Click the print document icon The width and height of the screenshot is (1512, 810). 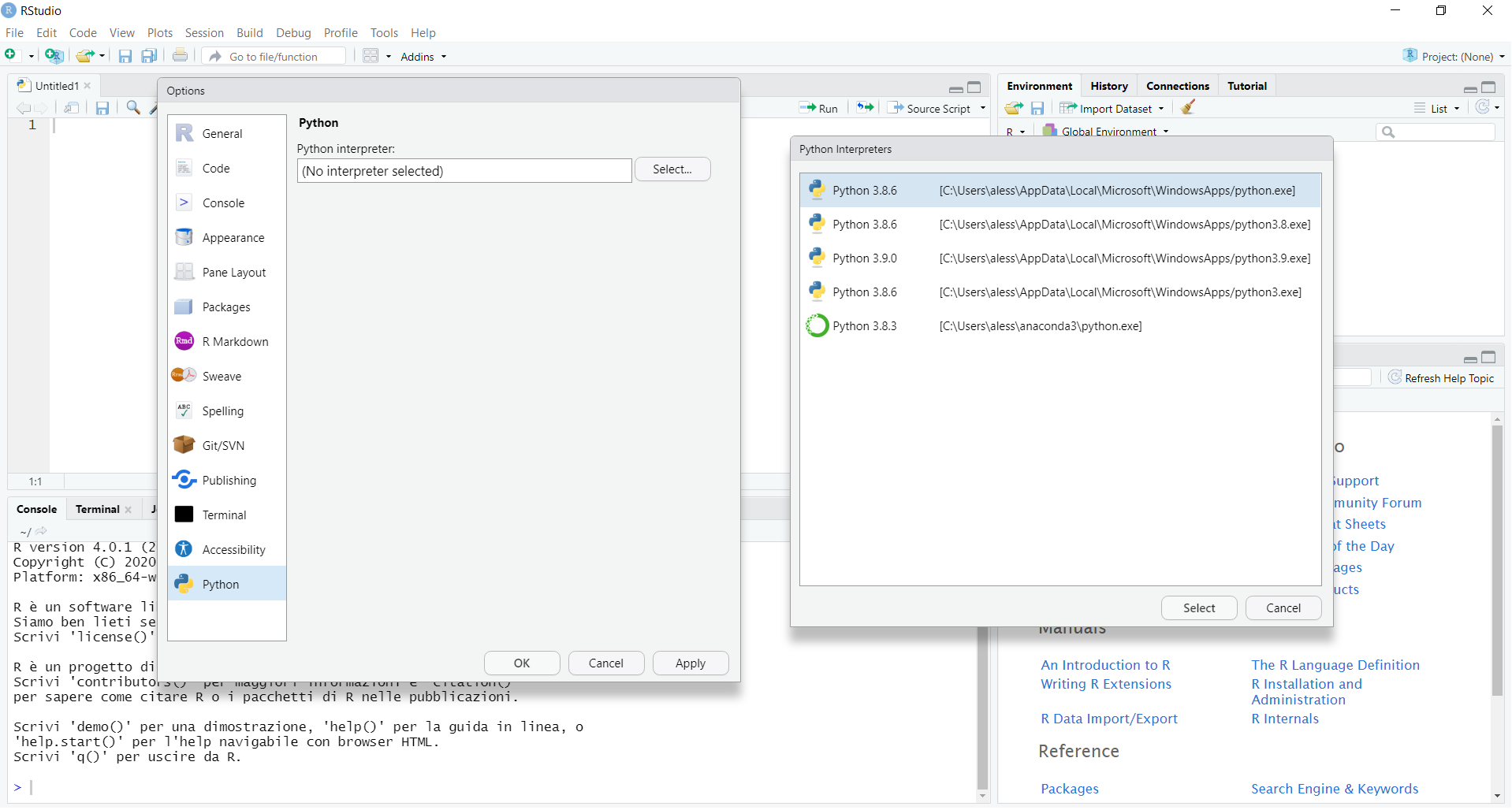pos(180,56)
